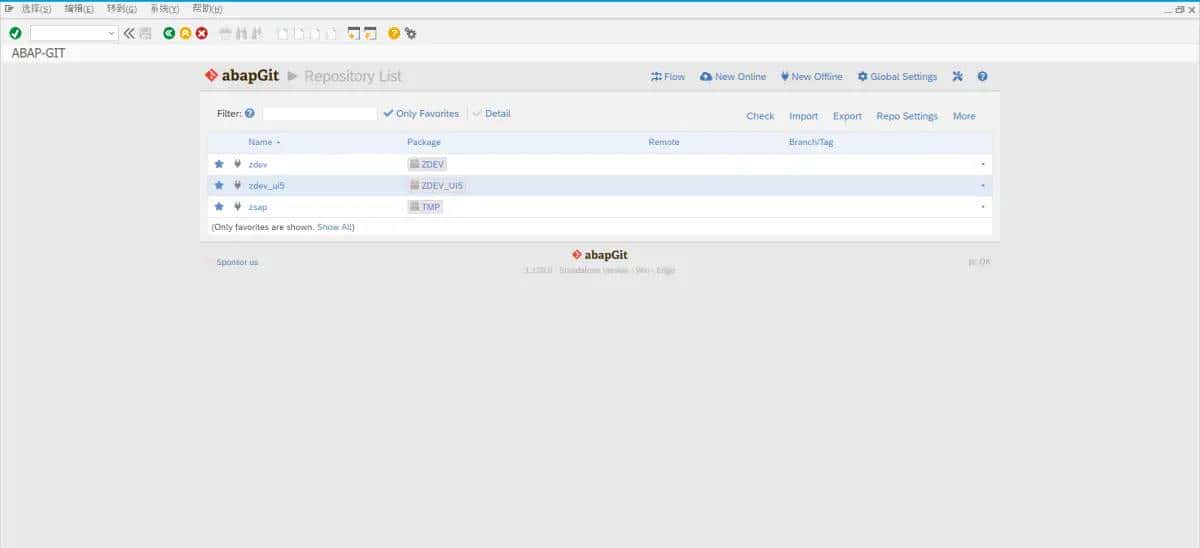The width and height of the screenshot is (1200, 548).
Task: Click the Sponsor us link
Action: pyautogui.click(x=237, y=262)
